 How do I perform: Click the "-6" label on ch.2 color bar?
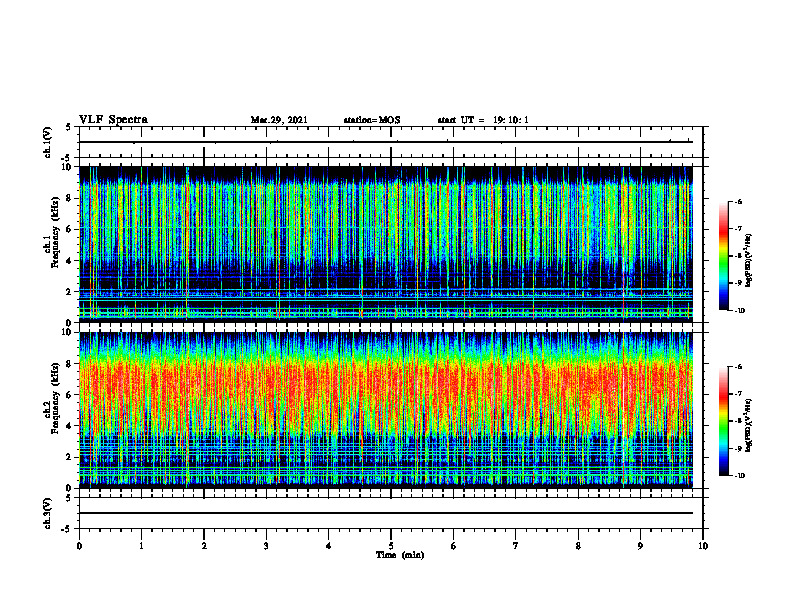pyautogui.click(x=738, y=367)
